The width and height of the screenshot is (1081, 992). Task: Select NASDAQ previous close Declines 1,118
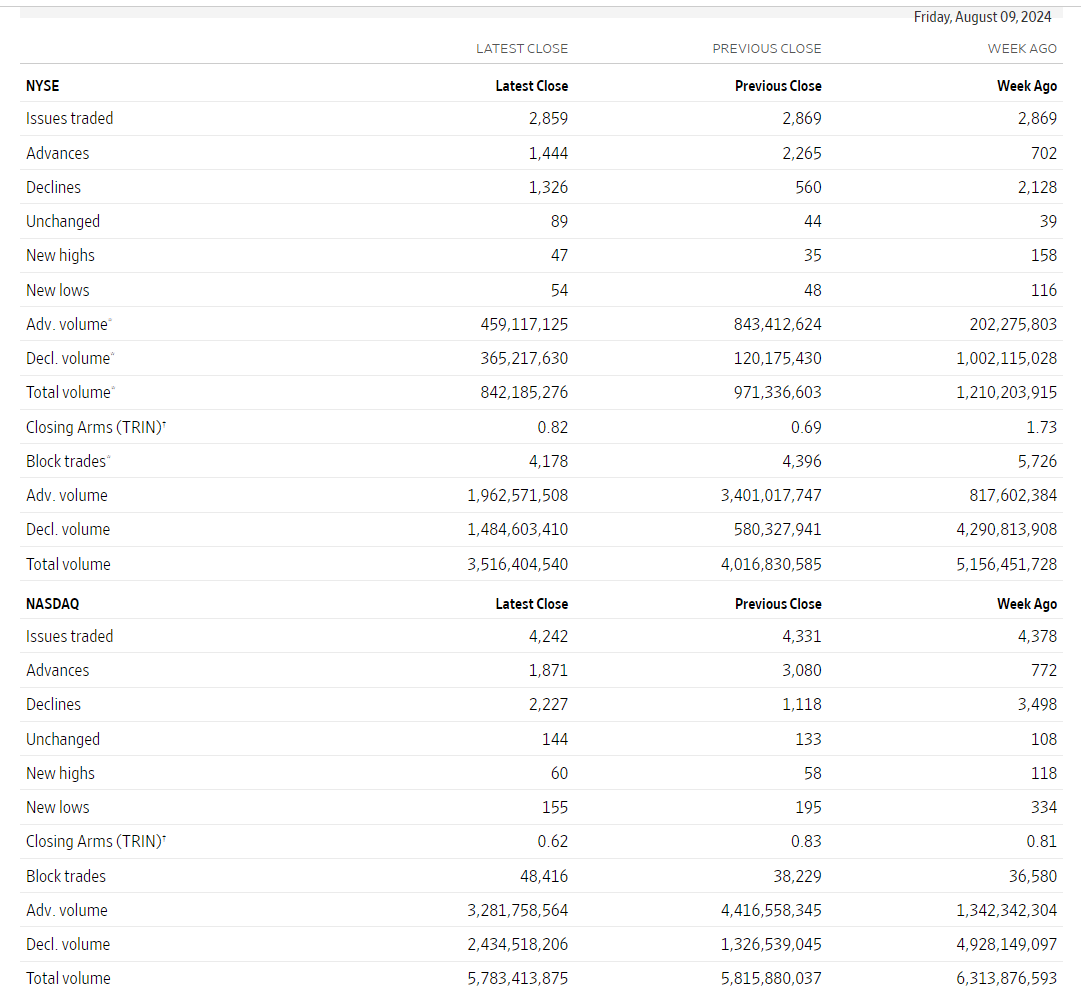pyautogui.click(x=802, y=705)
